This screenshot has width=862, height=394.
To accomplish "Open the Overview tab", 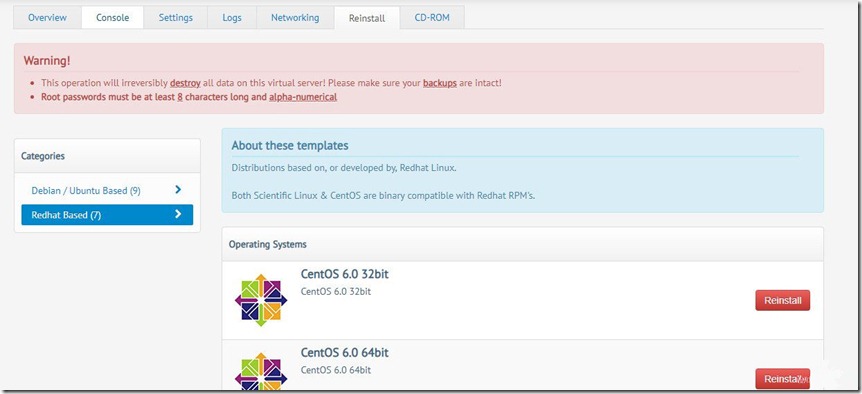I will tap(47, 18).
